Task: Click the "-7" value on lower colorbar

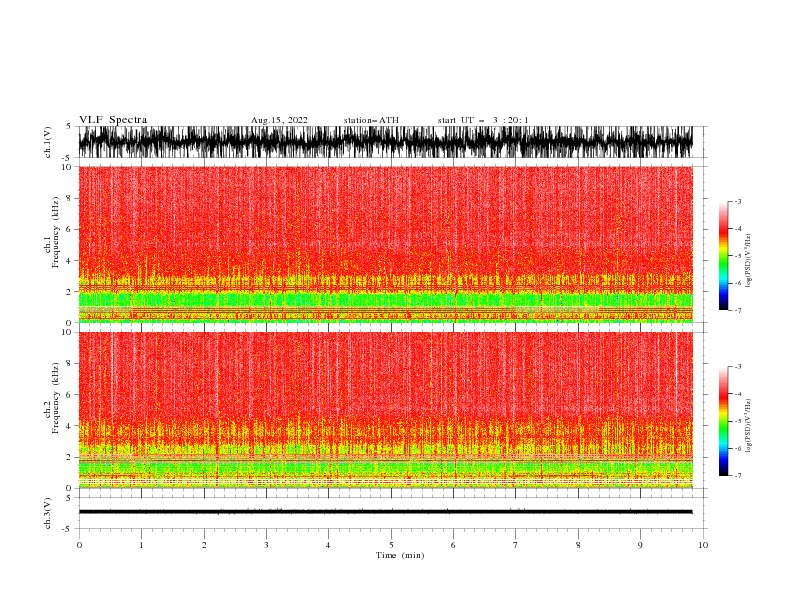Action: 737,476
